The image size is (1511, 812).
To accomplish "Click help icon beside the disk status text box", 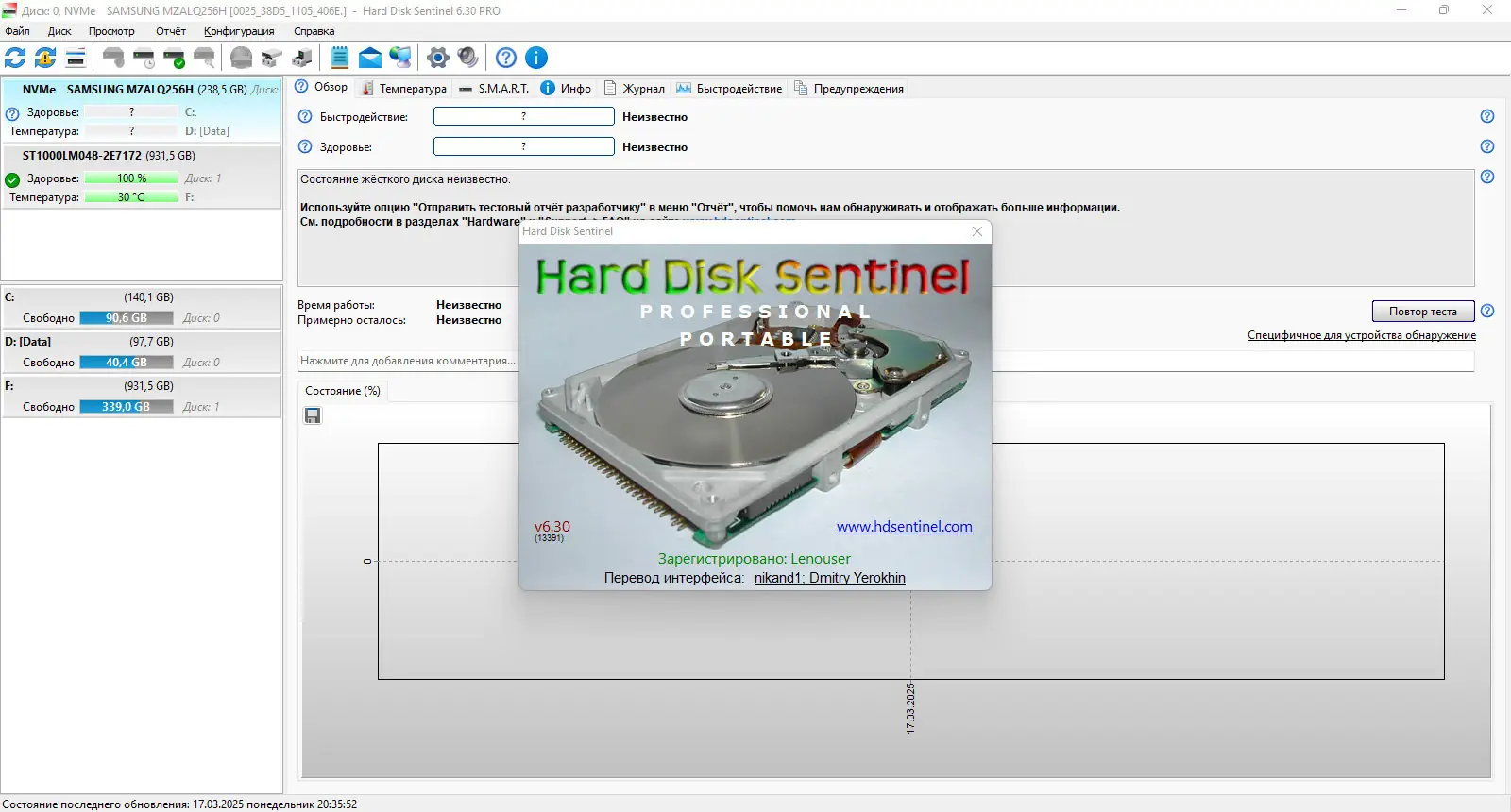I will click(1487, 177).
